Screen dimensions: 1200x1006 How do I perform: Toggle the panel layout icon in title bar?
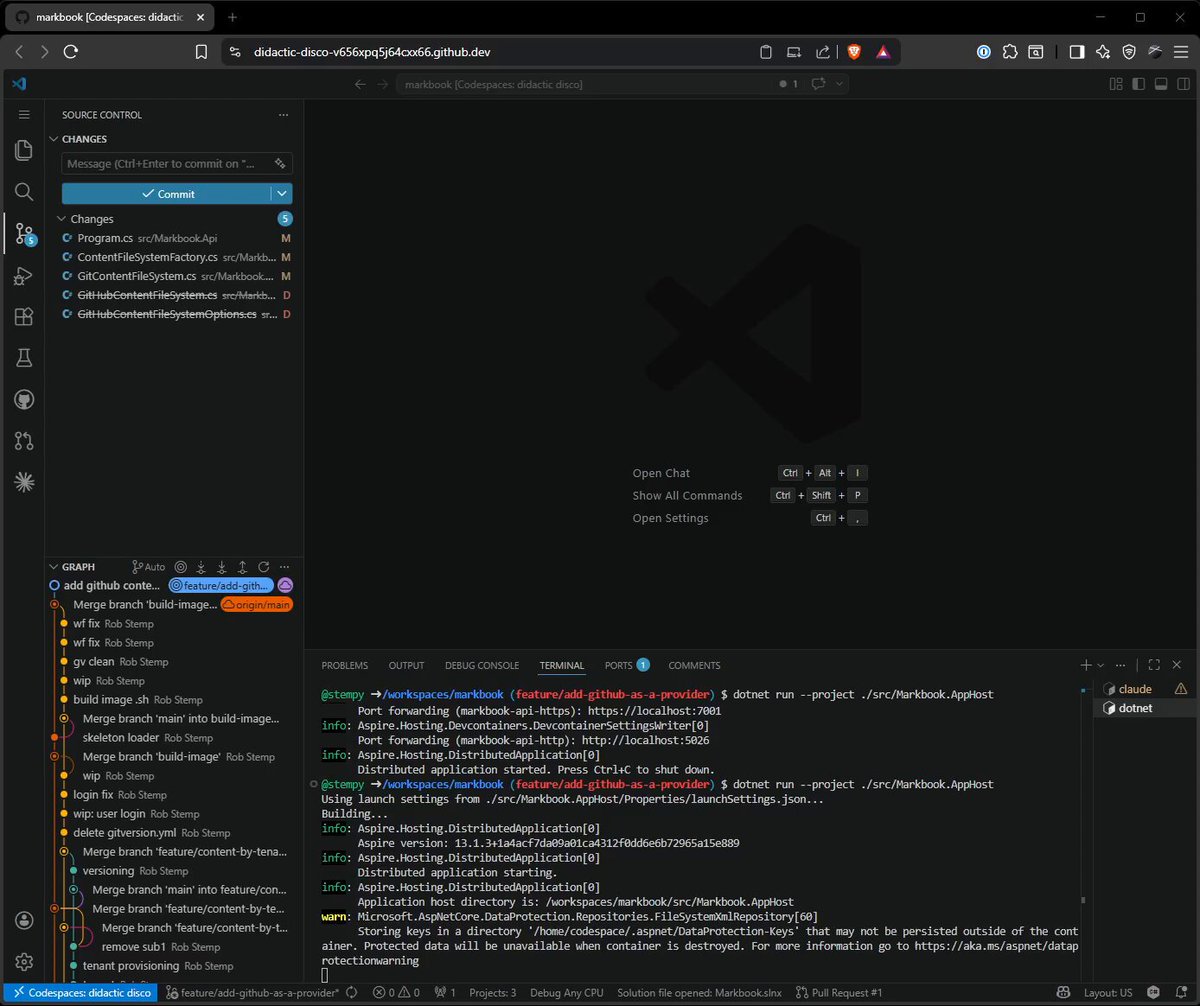pos(1161,84)
